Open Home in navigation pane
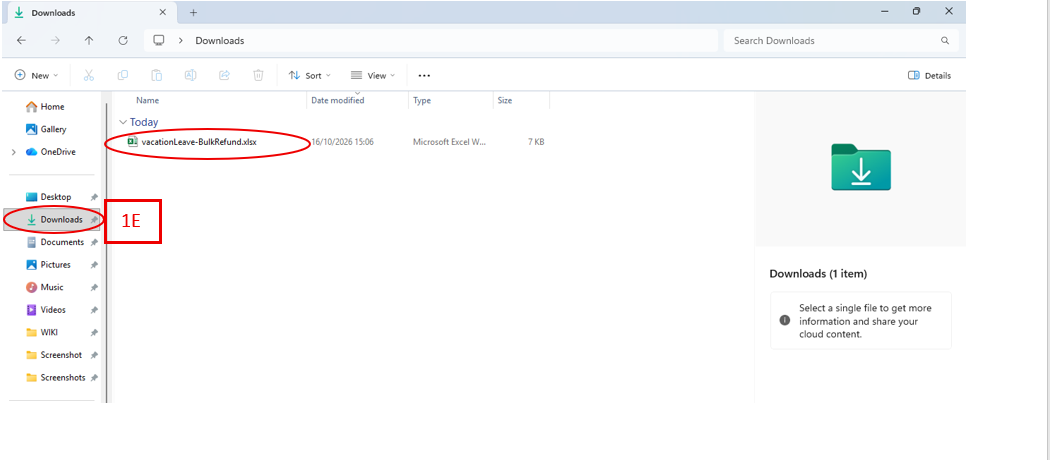 (52, 106)
